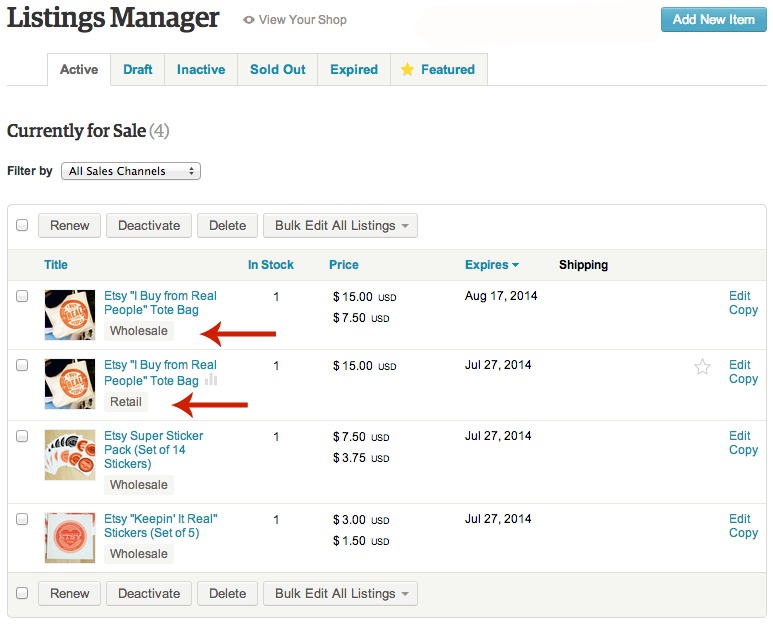Switch to the Draft tab

(138, 69)
